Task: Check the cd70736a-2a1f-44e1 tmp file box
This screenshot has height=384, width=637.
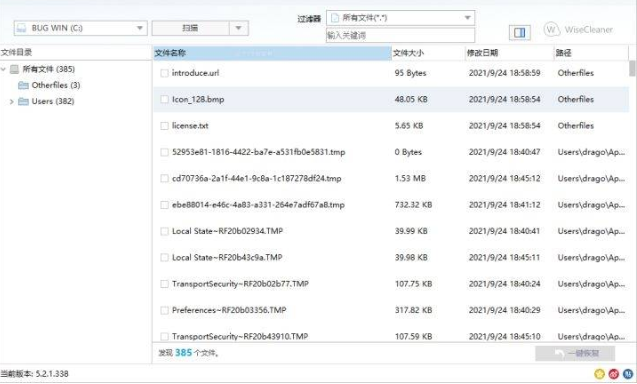Action: click(x=164, y=178)
